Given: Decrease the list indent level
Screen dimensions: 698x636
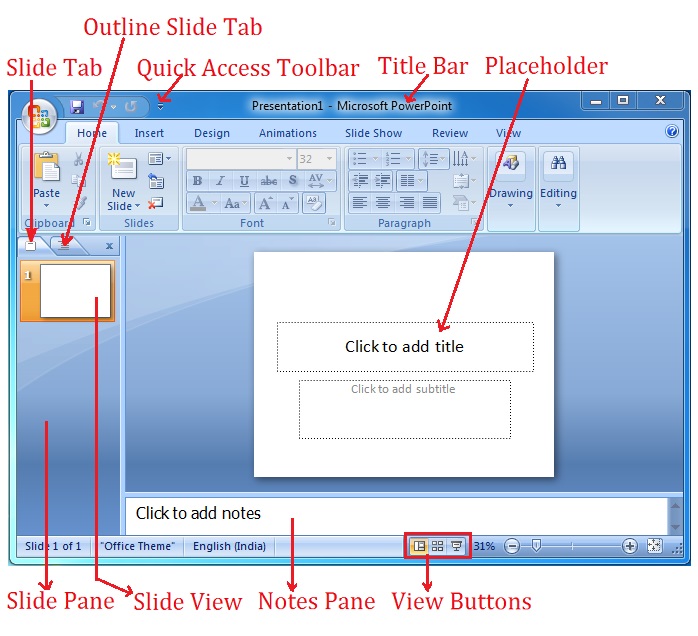Looking at the screenshot, I should pyautogui.click(x=360, y=181).
